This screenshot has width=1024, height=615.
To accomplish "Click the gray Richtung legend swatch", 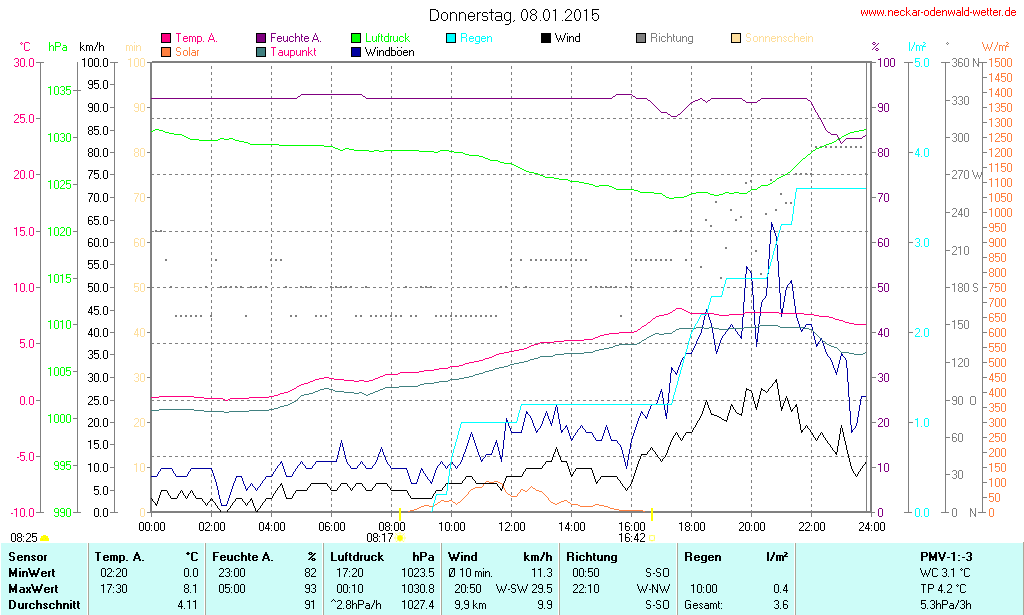I will click(641, 38).
